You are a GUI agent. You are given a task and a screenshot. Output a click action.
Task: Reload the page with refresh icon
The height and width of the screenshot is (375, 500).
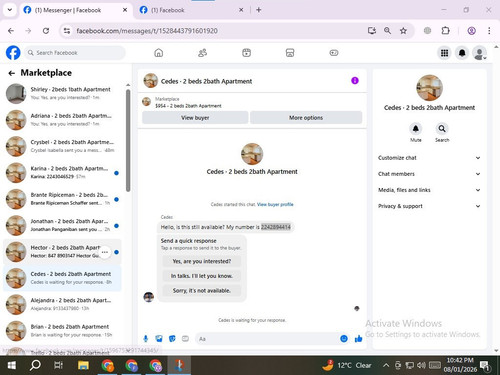click(46, 31)
